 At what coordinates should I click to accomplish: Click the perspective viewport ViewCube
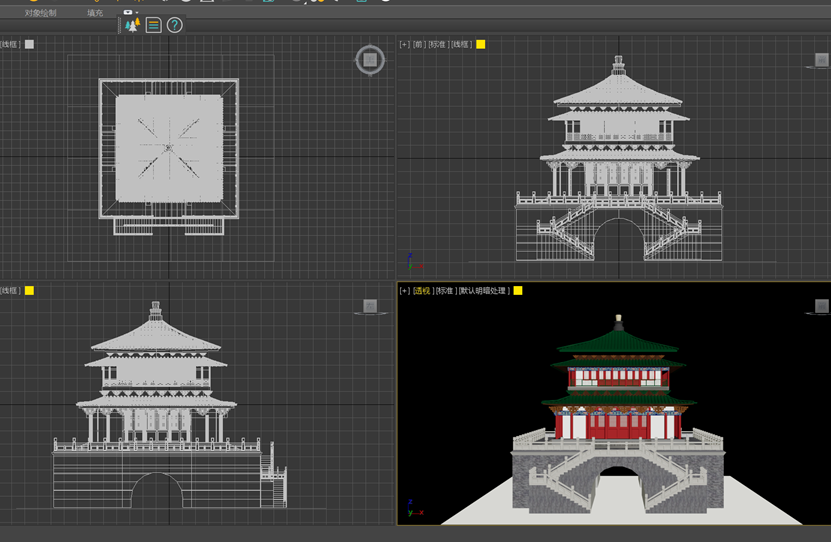(x=821, y=306)
